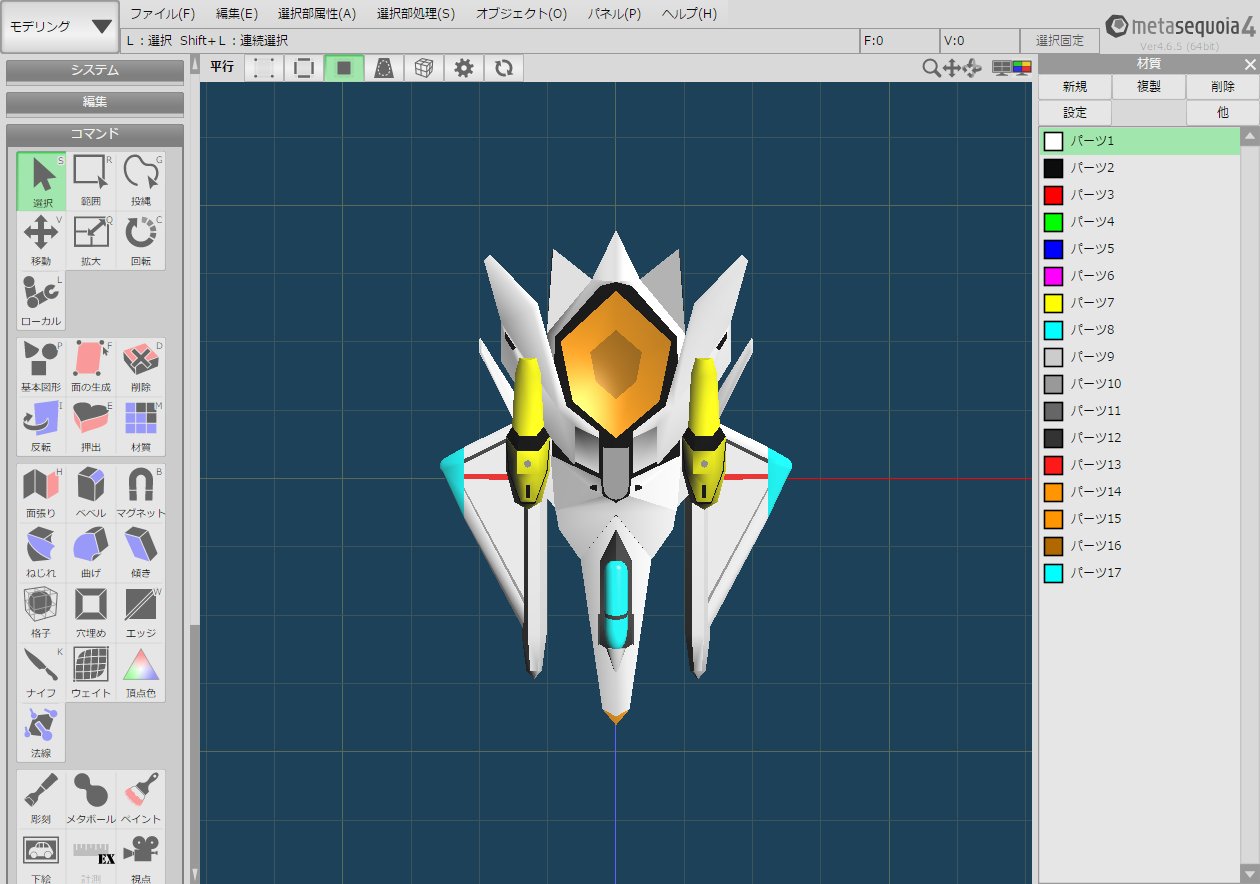Select the 材質 material tool in the command panel
This screenshot has width=1260, height=884.
141,427
